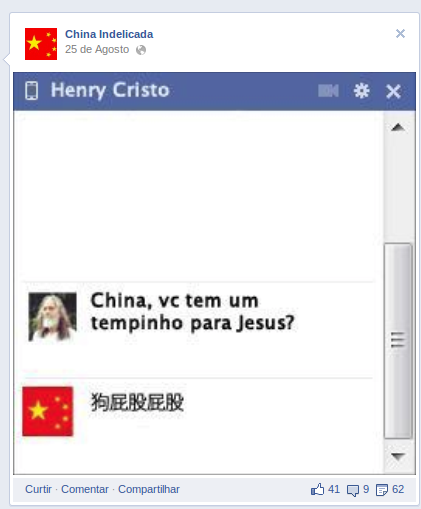Start a video call with the camera icon
Viewport: 421px width, 509px height.
pyautogui.click(x=328, y=91)
